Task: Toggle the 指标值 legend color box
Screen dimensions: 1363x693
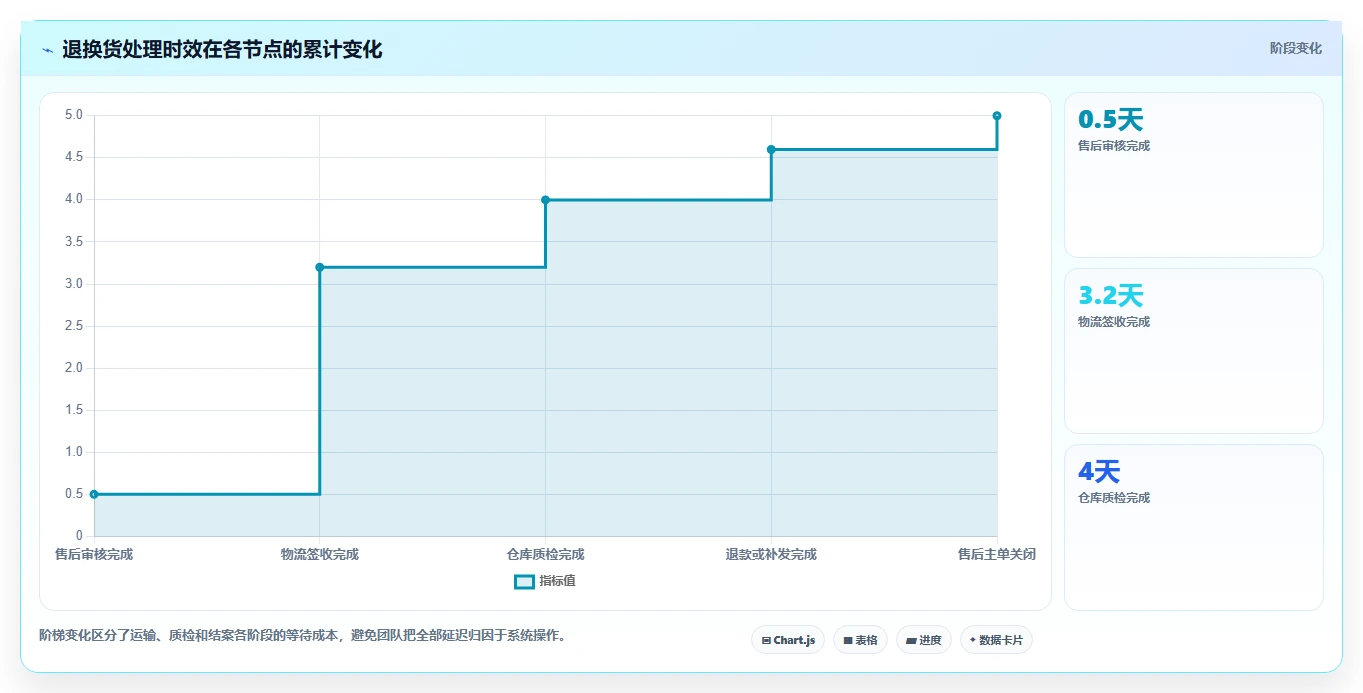Action: pyautogui.click(x=524, y=582)
